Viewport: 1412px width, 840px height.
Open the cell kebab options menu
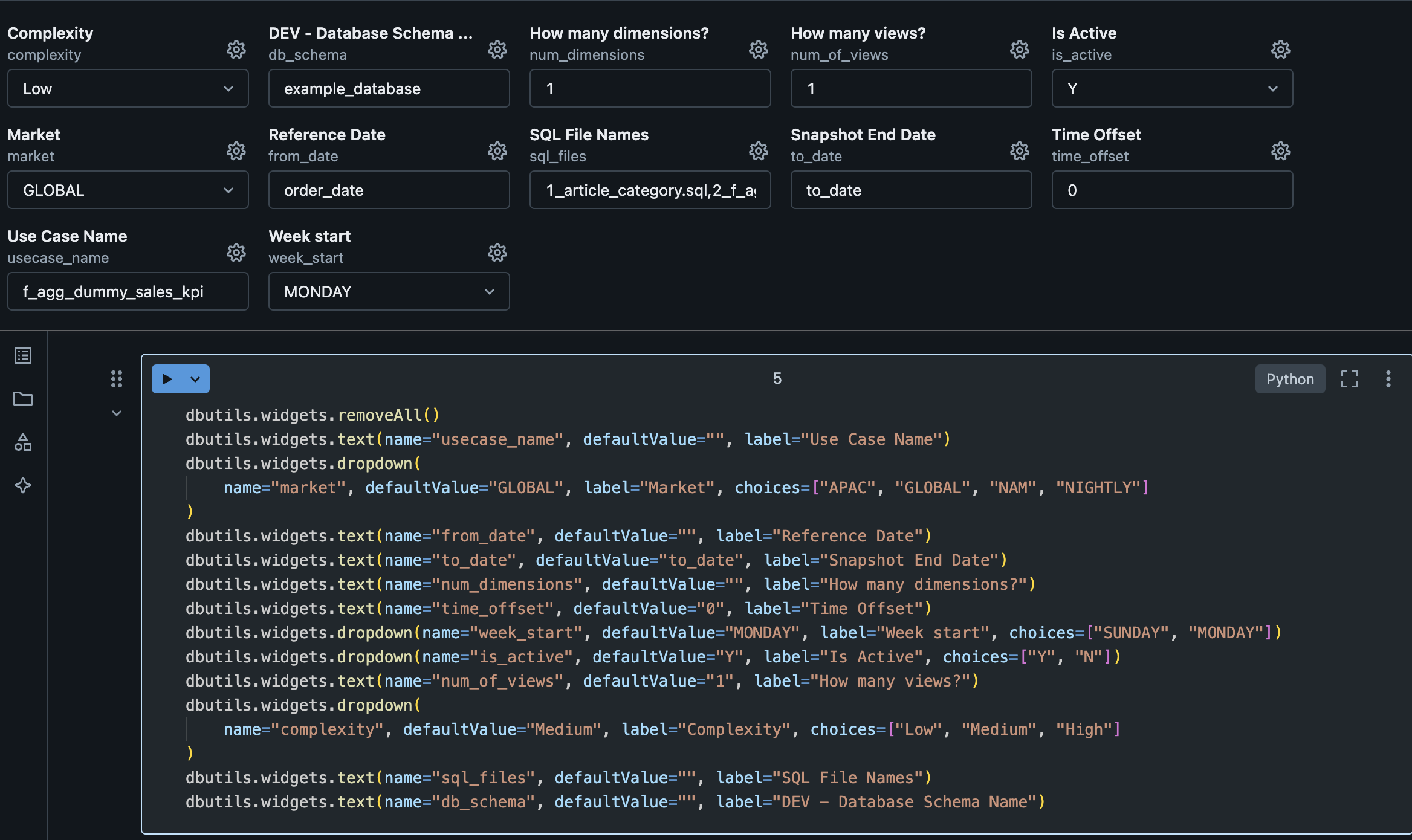[1388, 379]
